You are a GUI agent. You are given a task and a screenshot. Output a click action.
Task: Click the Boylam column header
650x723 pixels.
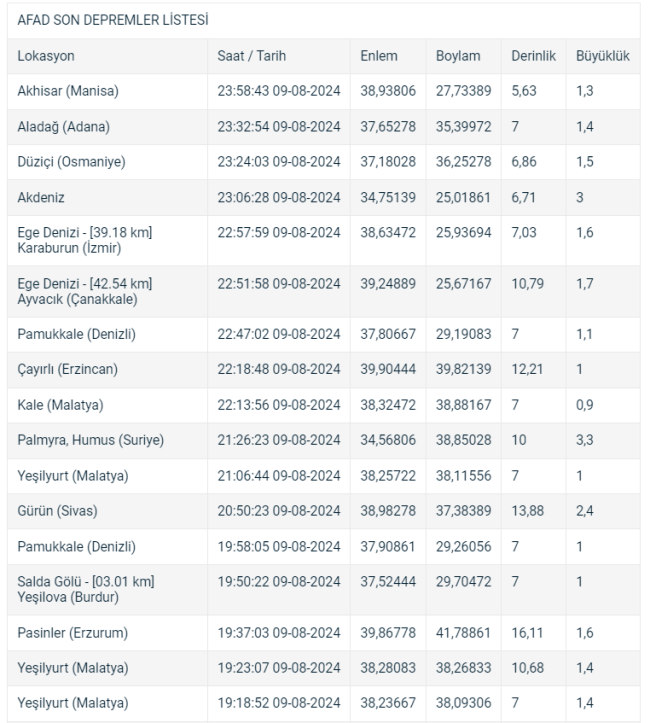[458, 56]
